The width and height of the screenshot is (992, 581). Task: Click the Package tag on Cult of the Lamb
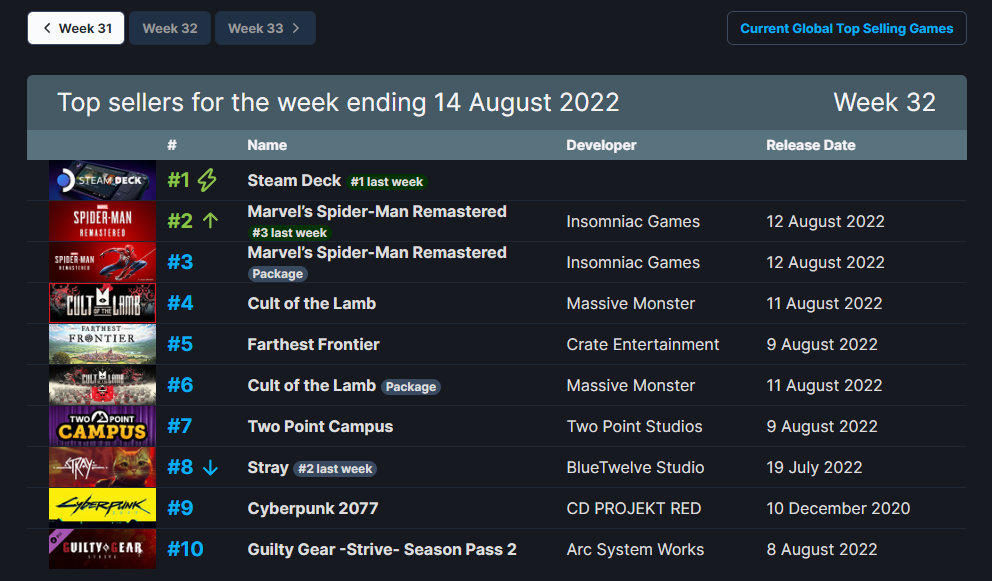point(411,386)
